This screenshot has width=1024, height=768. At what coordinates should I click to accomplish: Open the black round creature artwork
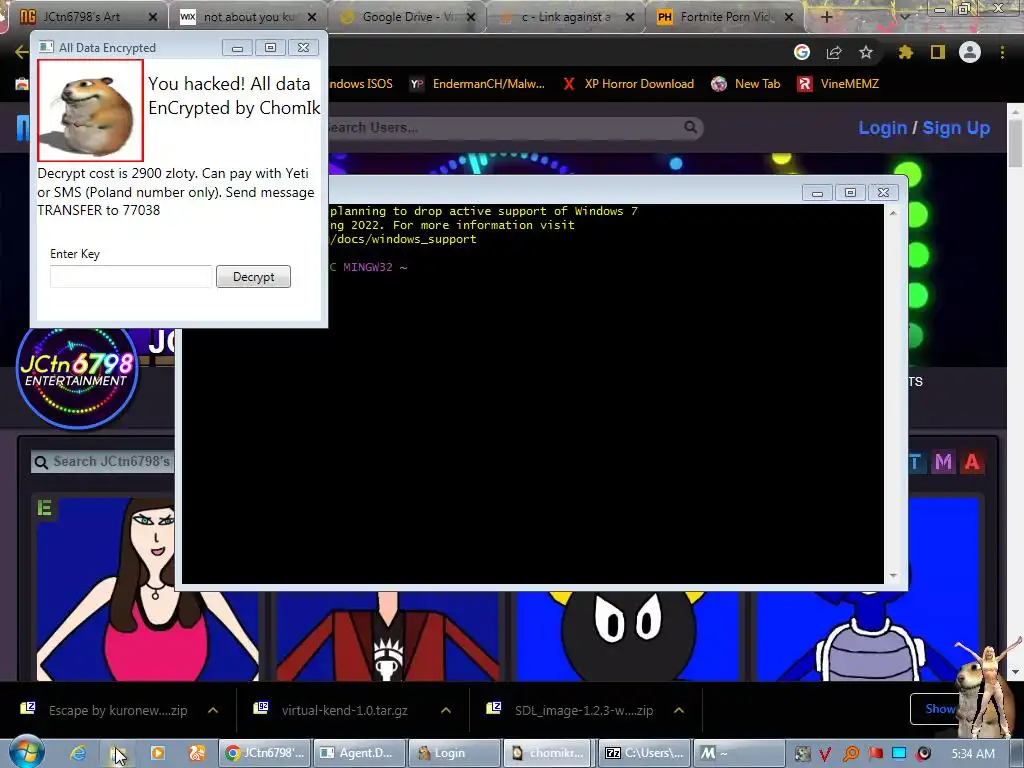[628, 636]
